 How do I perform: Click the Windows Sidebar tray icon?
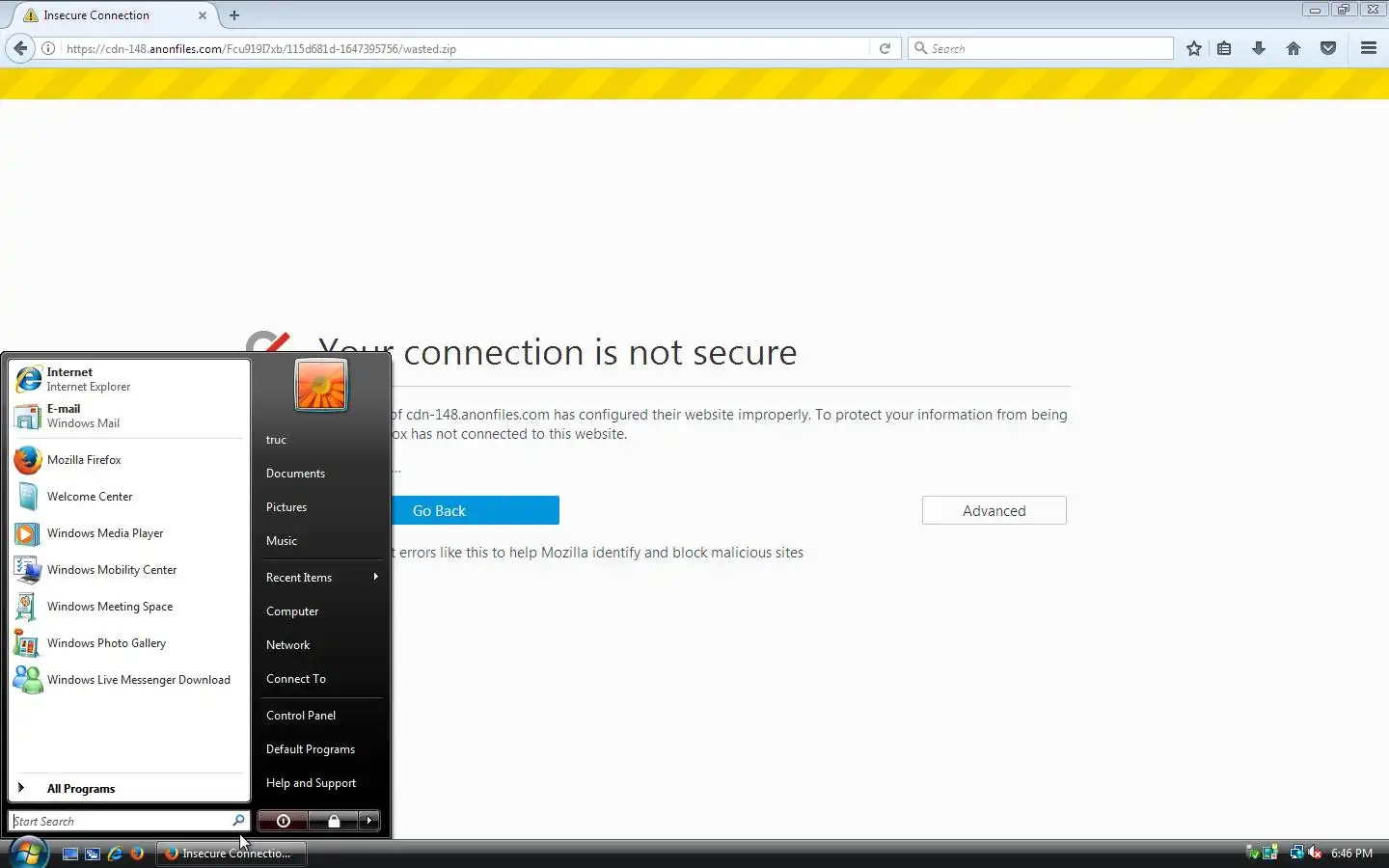[x=1270, y=853]
